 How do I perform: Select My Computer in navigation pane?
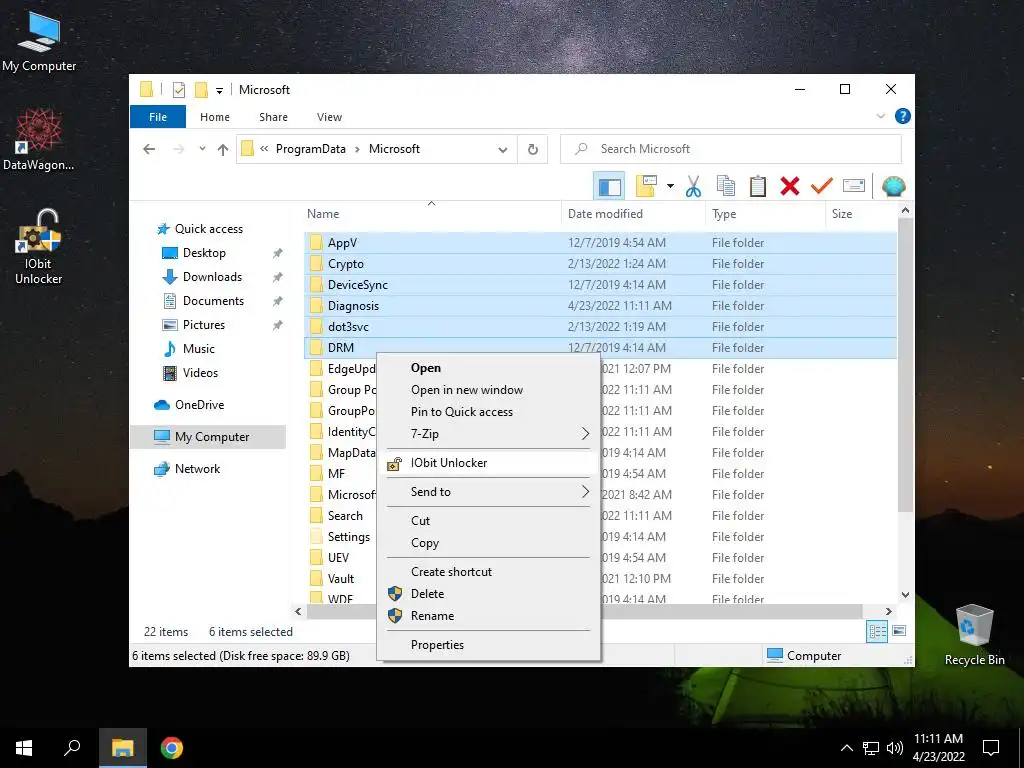pyautogui.click(x=208, y=437)
